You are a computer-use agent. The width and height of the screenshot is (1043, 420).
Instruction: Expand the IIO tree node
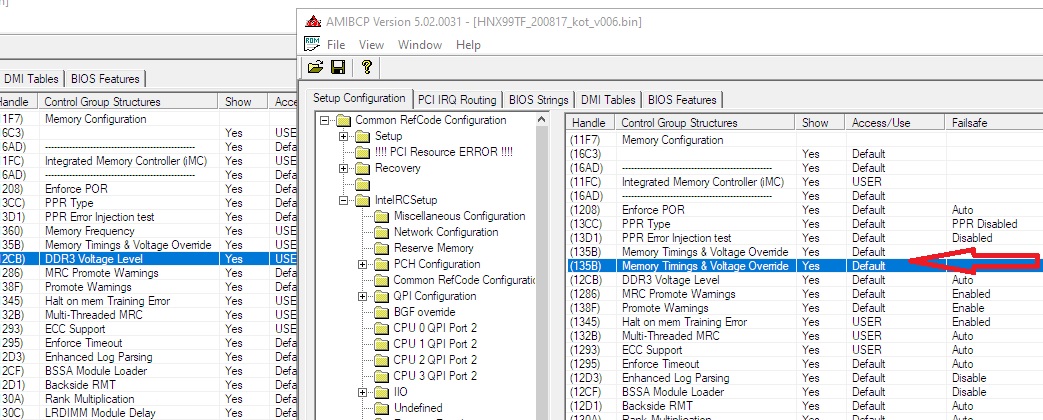(363, 392)
